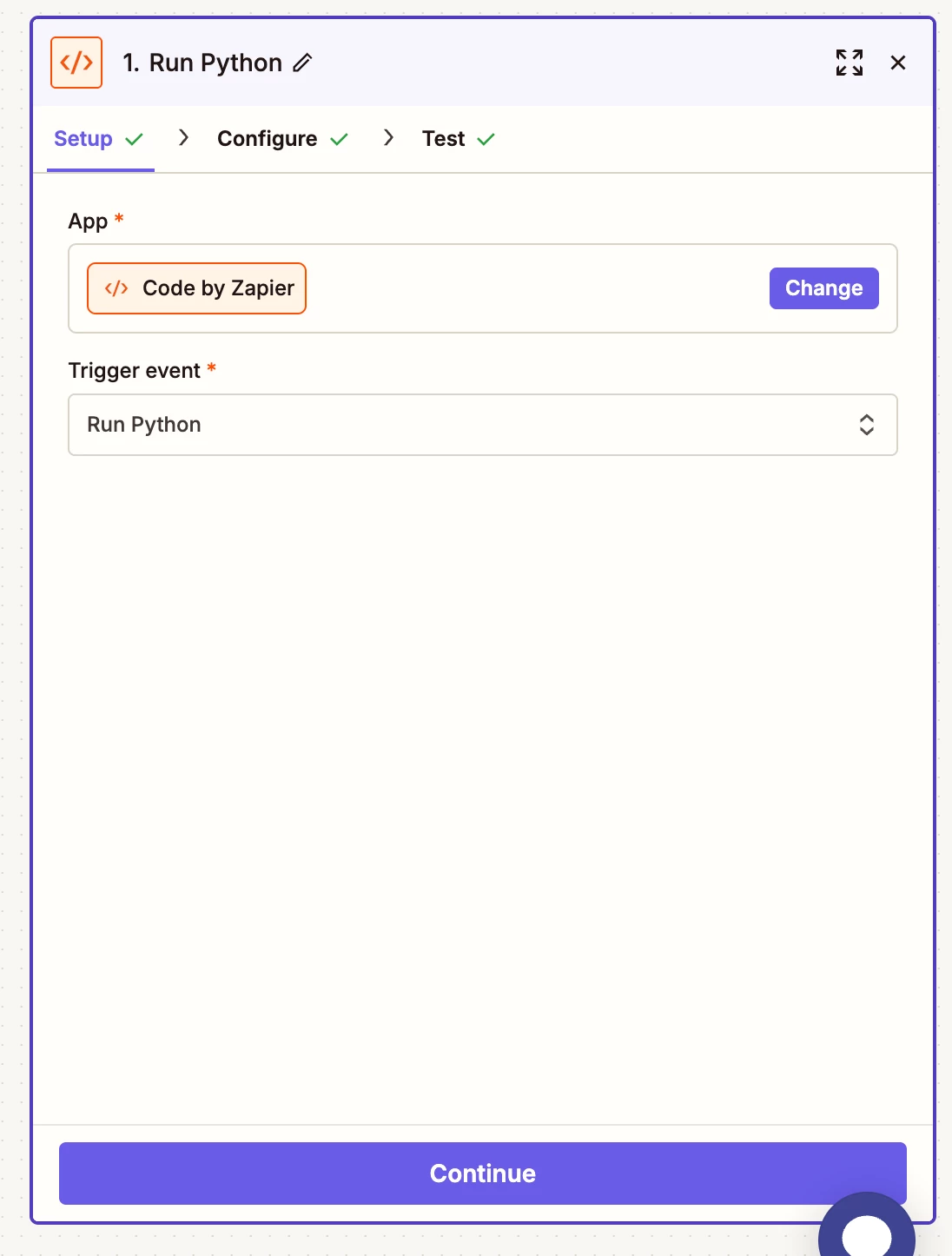952x1256 pixels.
Task: Click the orange code icon in header
Action: [76, 63]
